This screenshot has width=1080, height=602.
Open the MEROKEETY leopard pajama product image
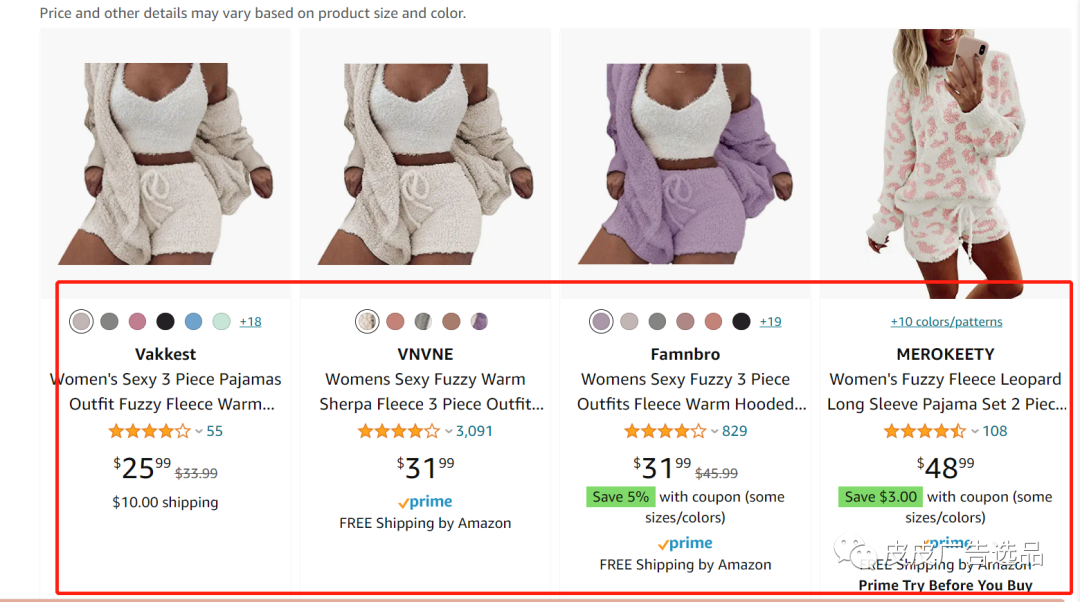(945, 160)
